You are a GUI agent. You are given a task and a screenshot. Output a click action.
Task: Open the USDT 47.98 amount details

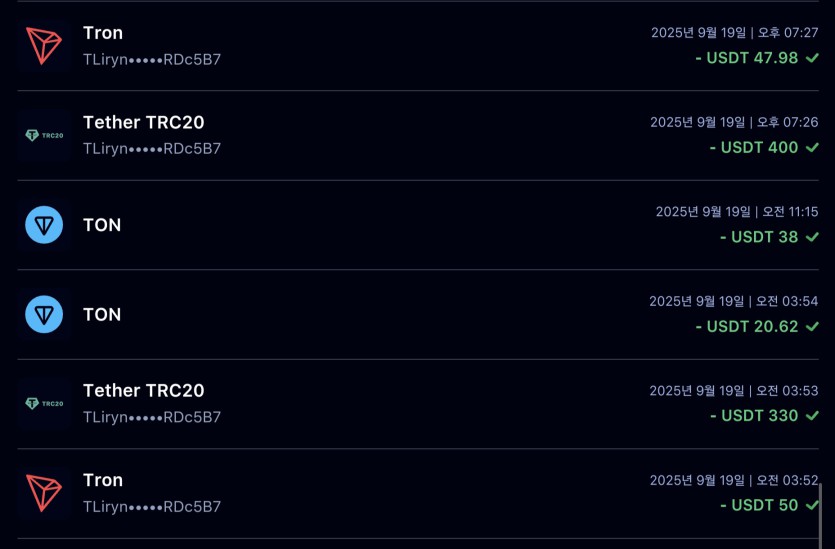pos(746,58)
